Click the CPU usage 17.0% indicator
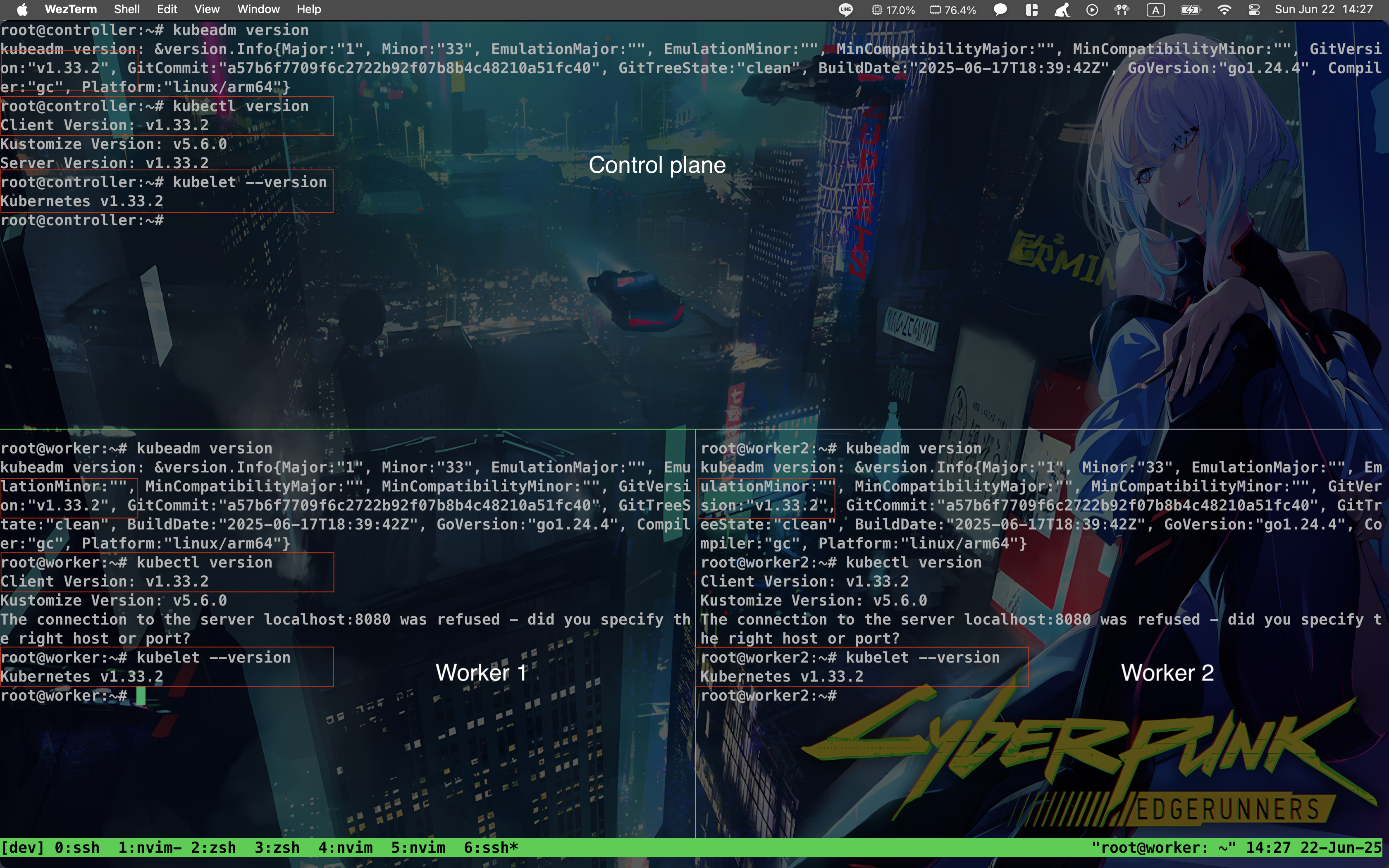The width and height of the screenshot is (1389, 868). (x=893, y=10)
